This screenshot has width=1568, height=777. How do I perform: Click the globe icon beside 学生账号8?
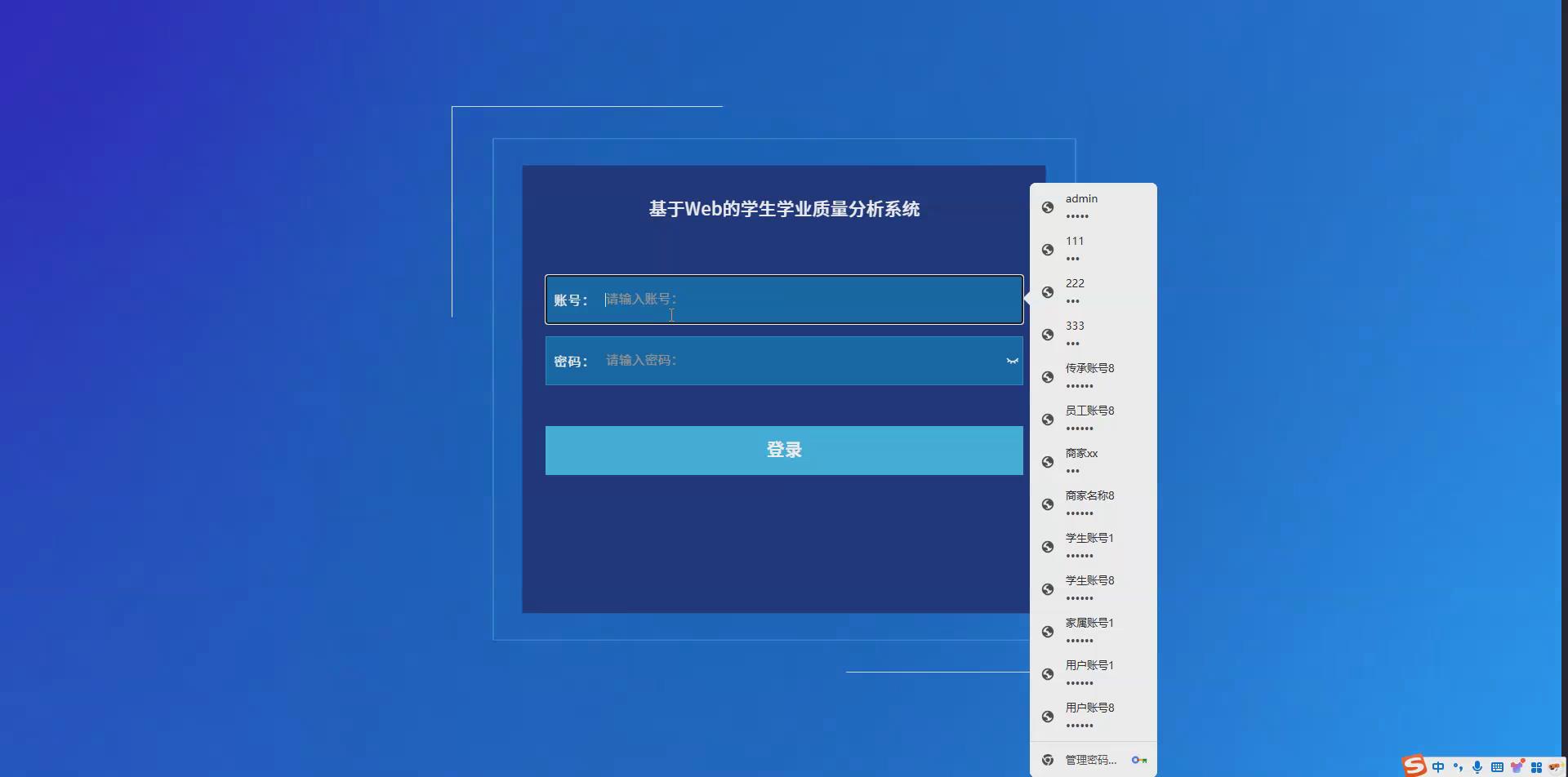(x=1048, y=588)
